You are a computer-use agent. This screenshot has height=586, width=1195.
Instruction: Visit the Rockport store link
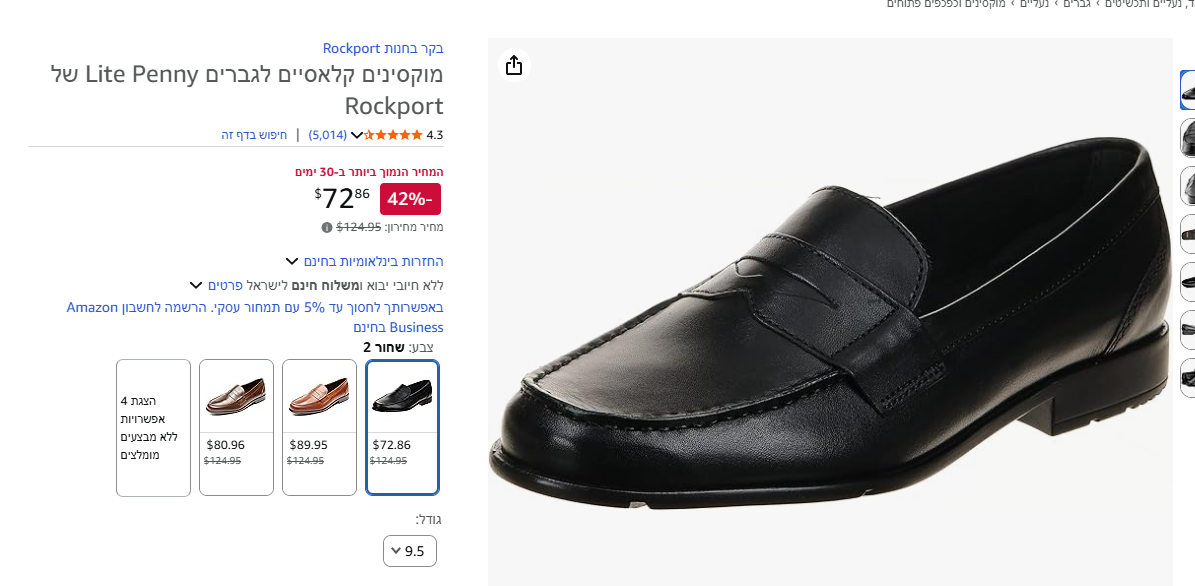click(x=383, y=48)
